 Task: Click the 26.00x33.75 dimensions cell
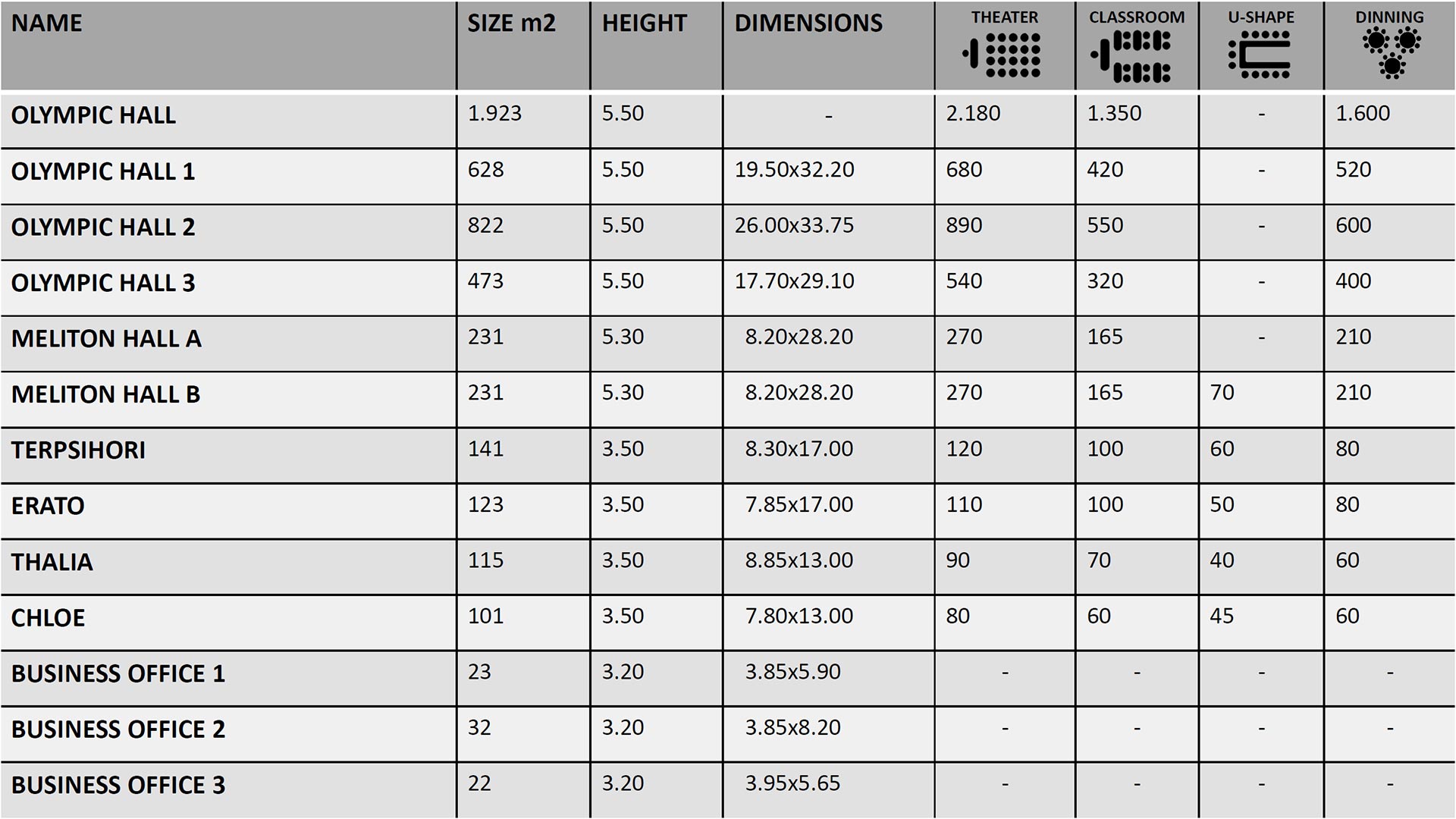794,225
